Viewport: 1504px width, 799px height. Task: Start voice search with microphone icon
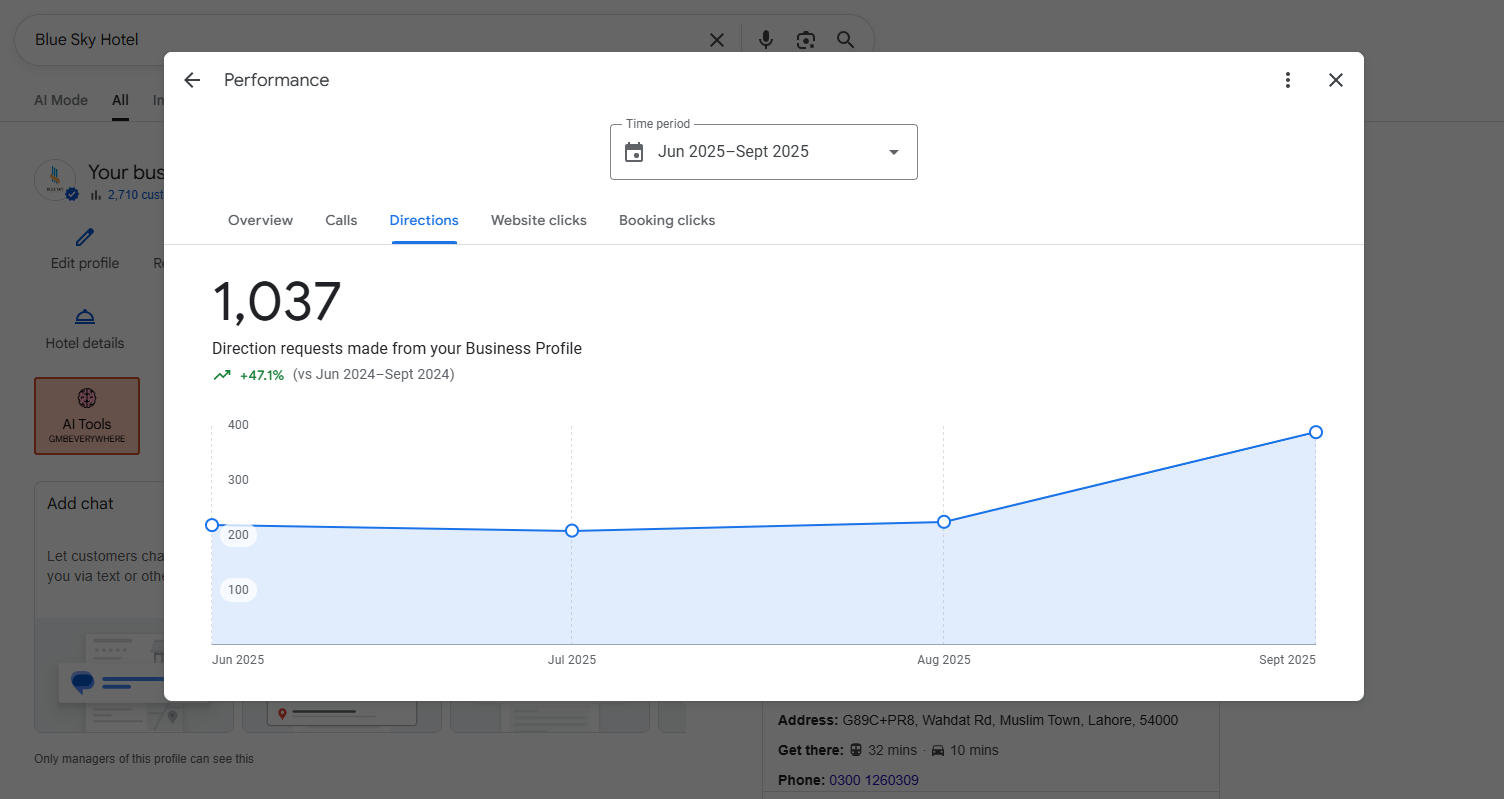765,40
